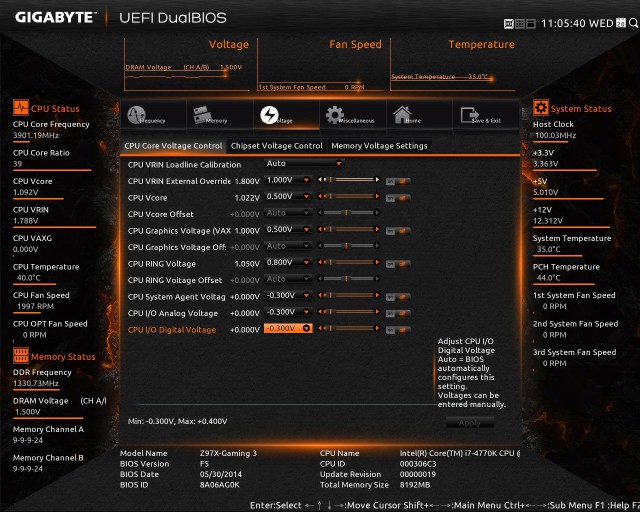Click the Z97X-Gaming 3 model name

[228, 453]
